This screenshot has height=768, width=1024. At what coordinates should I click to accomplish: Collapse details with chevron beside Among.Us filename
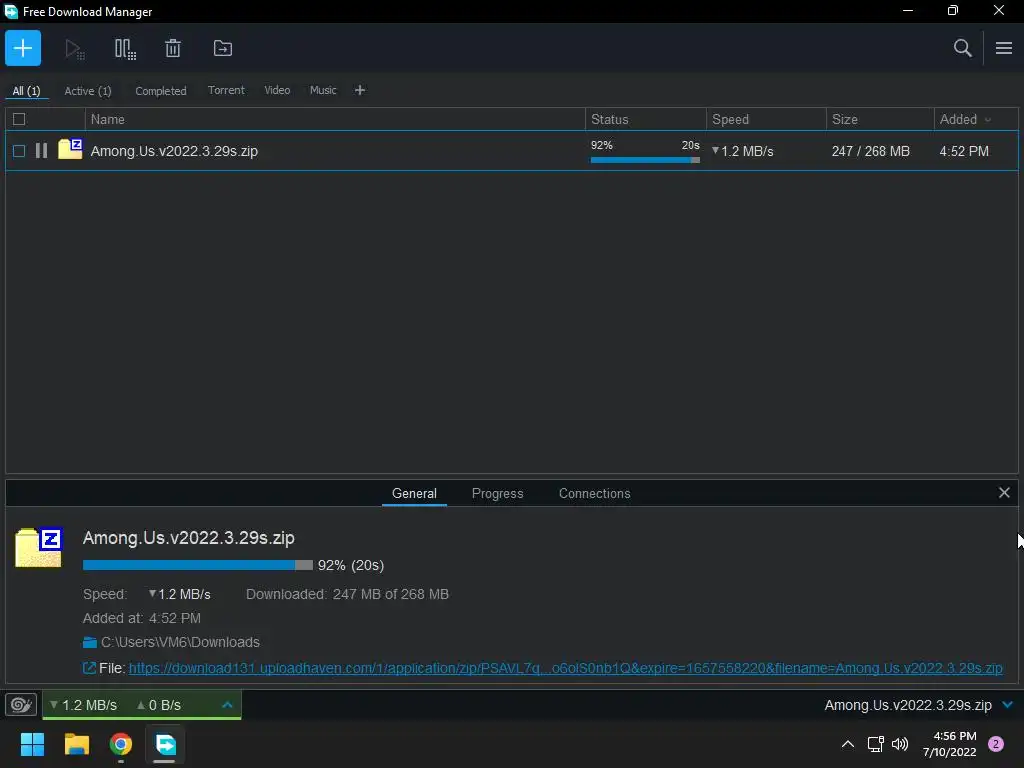(x=1008, y=705)
